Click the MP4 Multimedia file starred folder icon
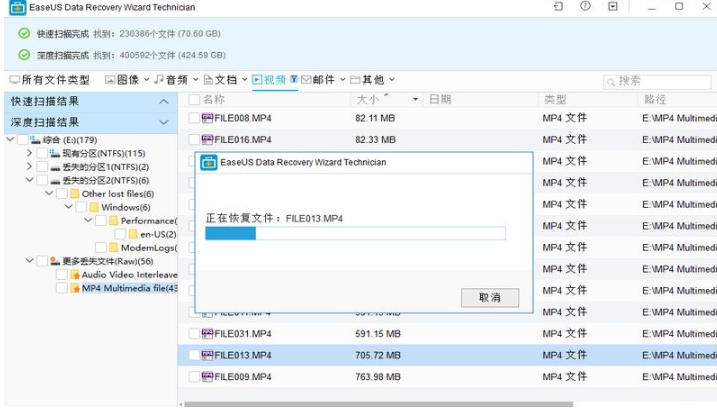The width and height of the screenshot is (717, 408). [75, 288]
